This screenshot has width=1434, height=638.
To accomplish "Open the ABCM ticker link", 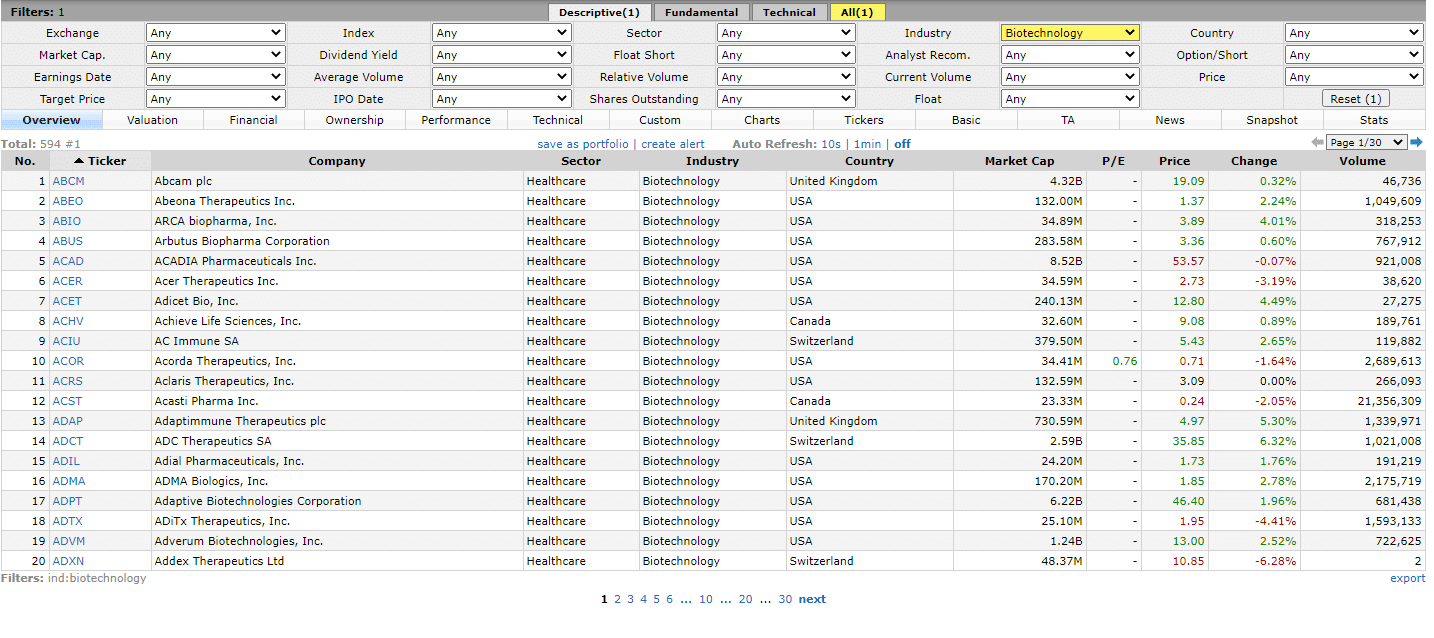I will point(69,181).
